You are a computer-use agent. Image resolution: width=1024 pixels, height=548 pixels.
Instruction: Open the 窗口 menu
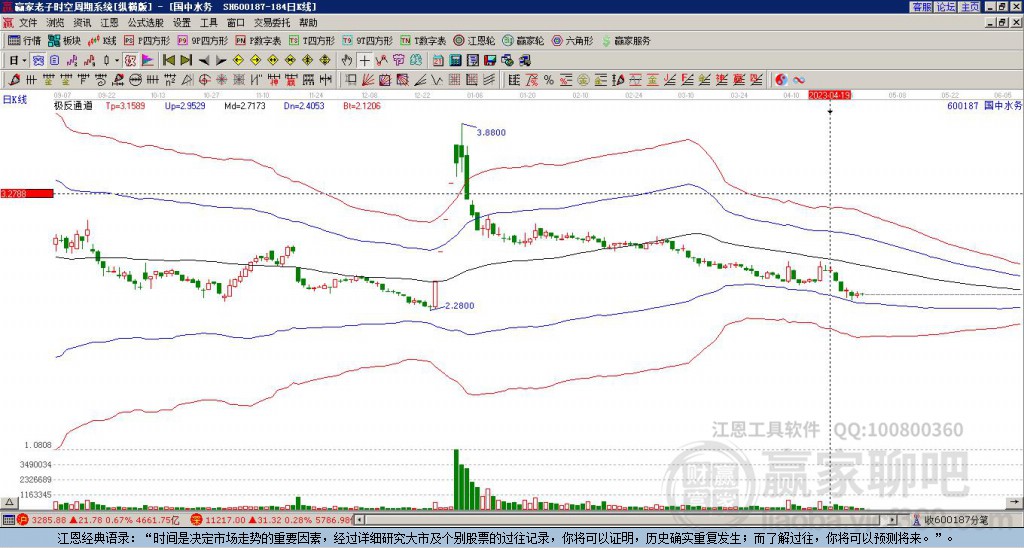(x=236, y=23)
